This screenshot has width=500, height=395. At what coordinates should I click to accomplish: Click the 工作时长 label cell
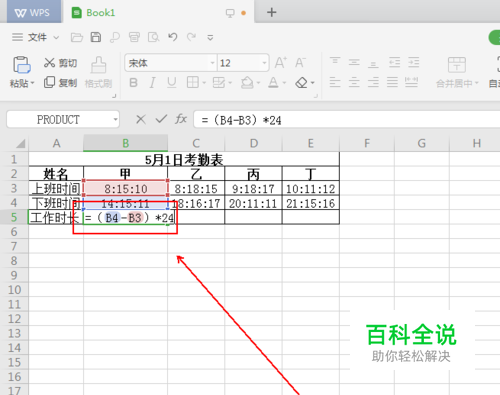(x=56, y=217)
